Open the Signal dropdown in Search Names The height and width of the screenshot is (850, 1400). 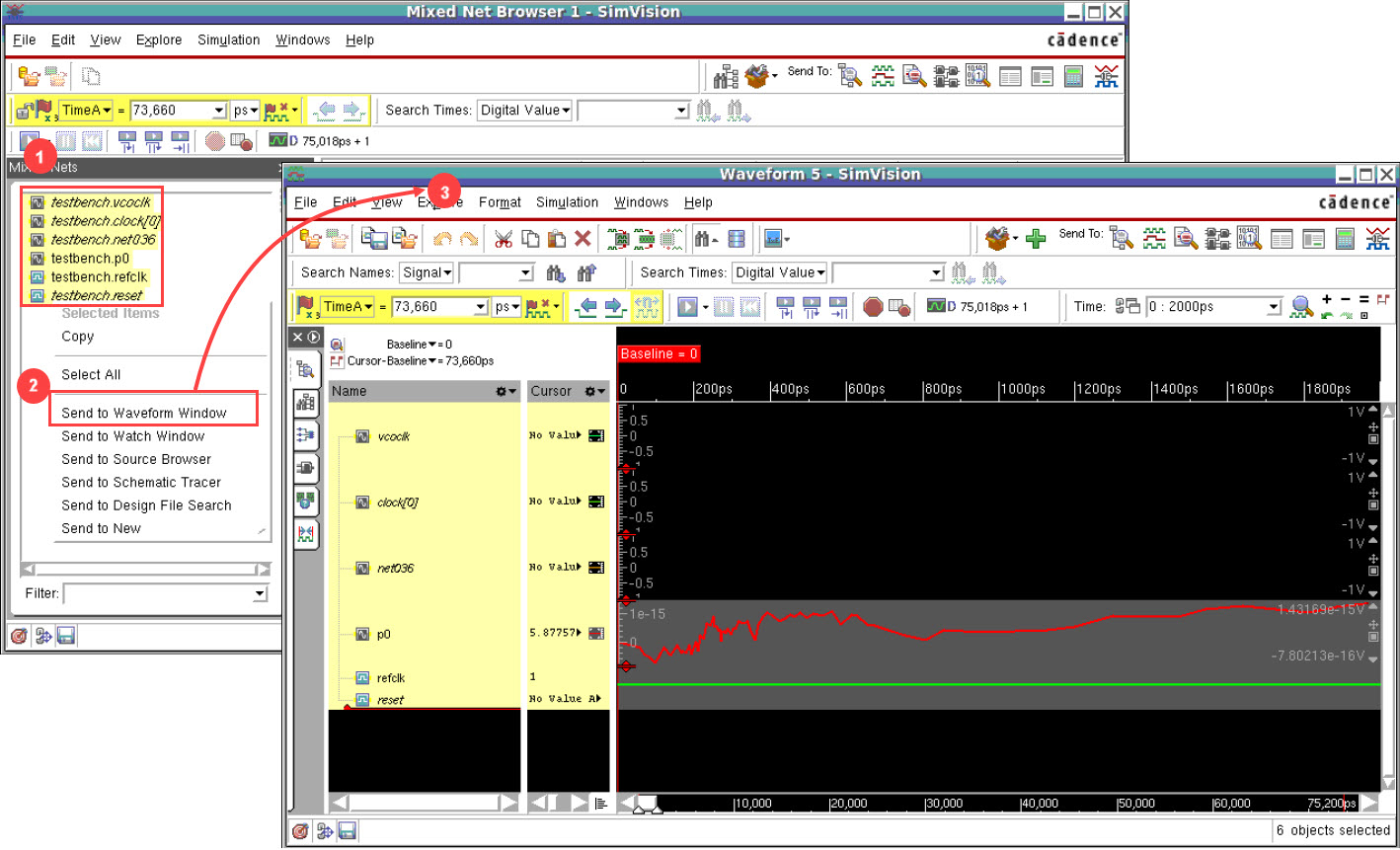[x=427, y=272]
